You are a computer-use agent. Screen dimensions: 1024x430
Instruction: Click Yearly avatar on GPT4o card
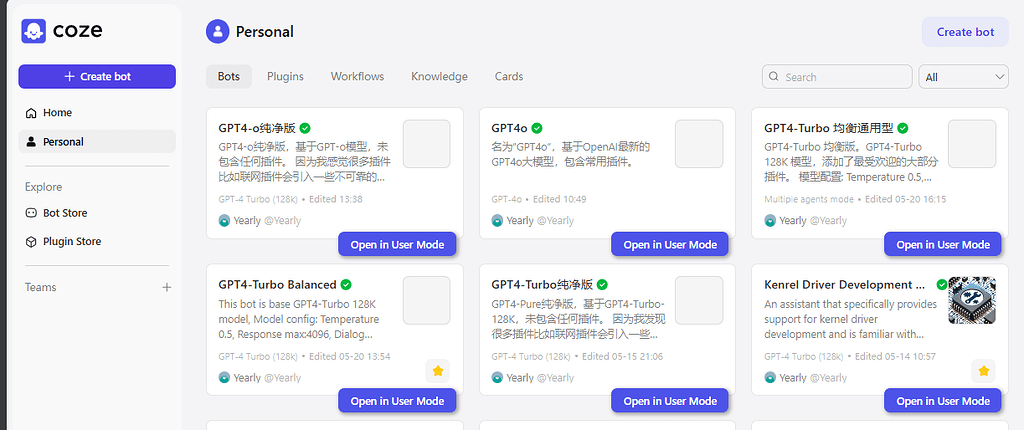(498, 221)
